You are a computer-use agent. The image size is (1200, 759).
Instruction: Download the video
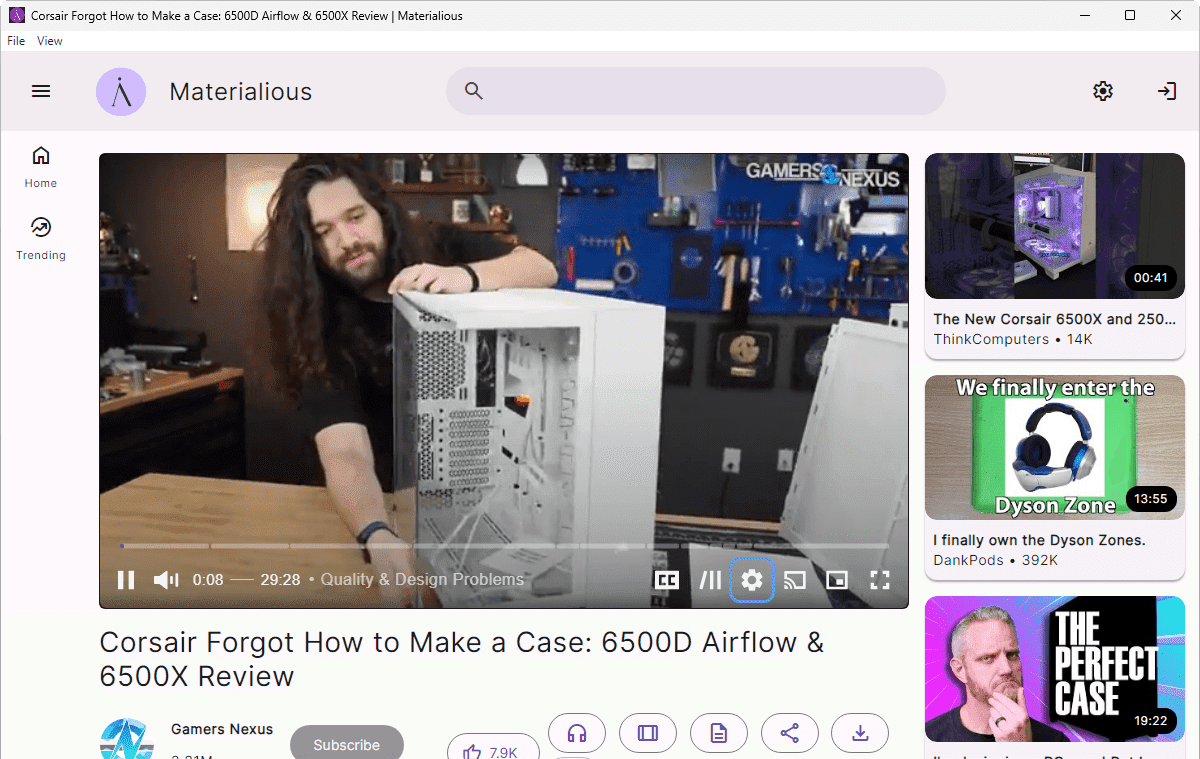[x=860, y=733]
